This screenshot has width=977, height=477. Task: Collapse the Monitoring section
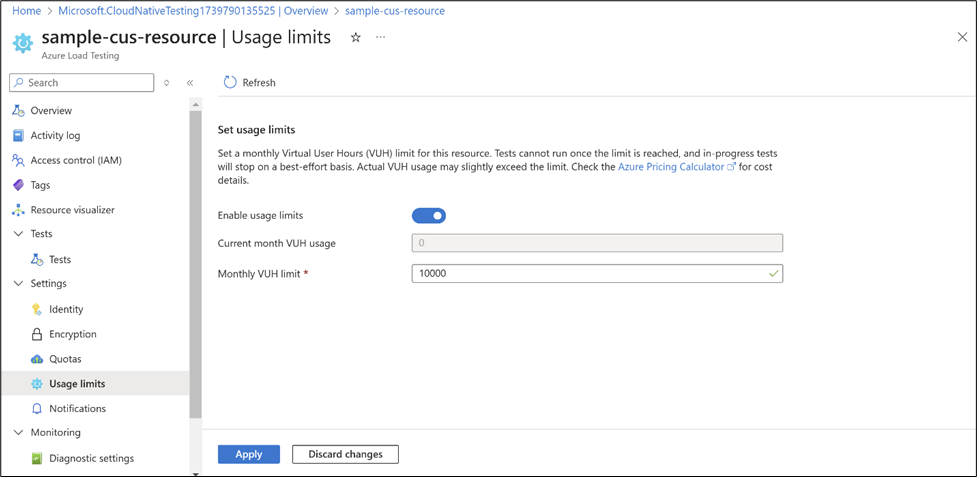click(x=18, y=433)
